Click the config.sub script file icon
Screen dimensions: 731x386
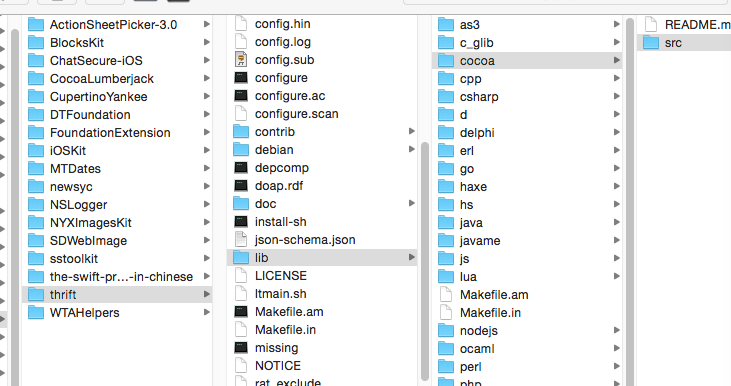coord(241,60)
